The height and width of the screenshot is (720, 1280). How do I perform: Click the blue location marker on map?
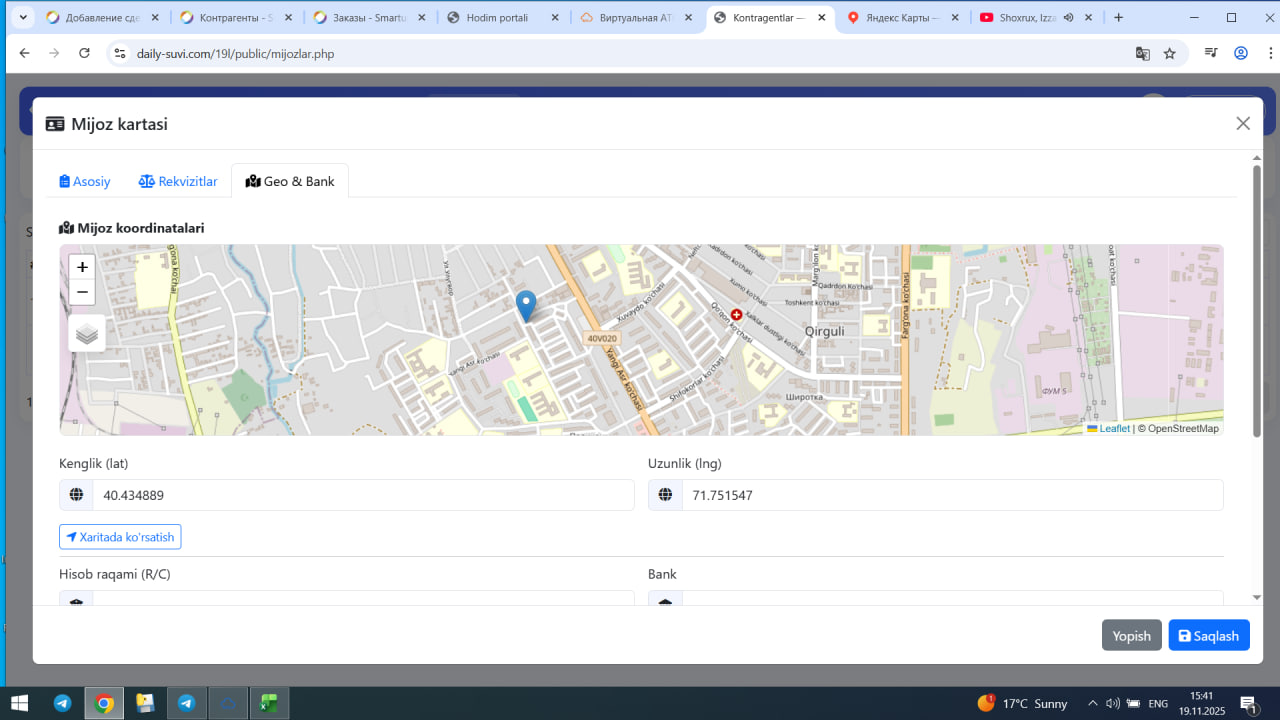[x=525, y=305]
